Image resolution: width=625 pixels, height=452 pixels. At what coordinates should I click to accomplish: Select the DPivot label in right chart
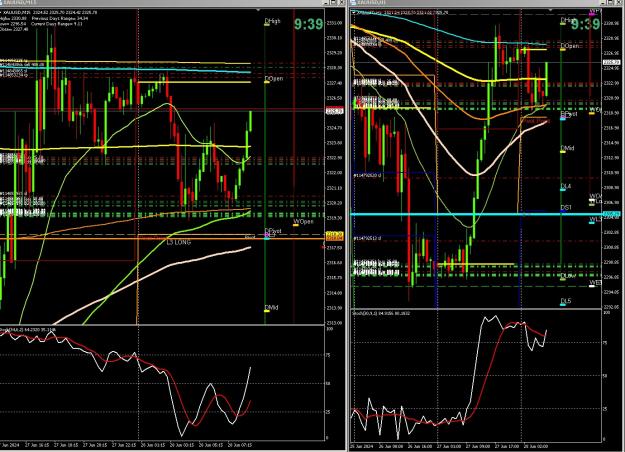pos(569,114)
